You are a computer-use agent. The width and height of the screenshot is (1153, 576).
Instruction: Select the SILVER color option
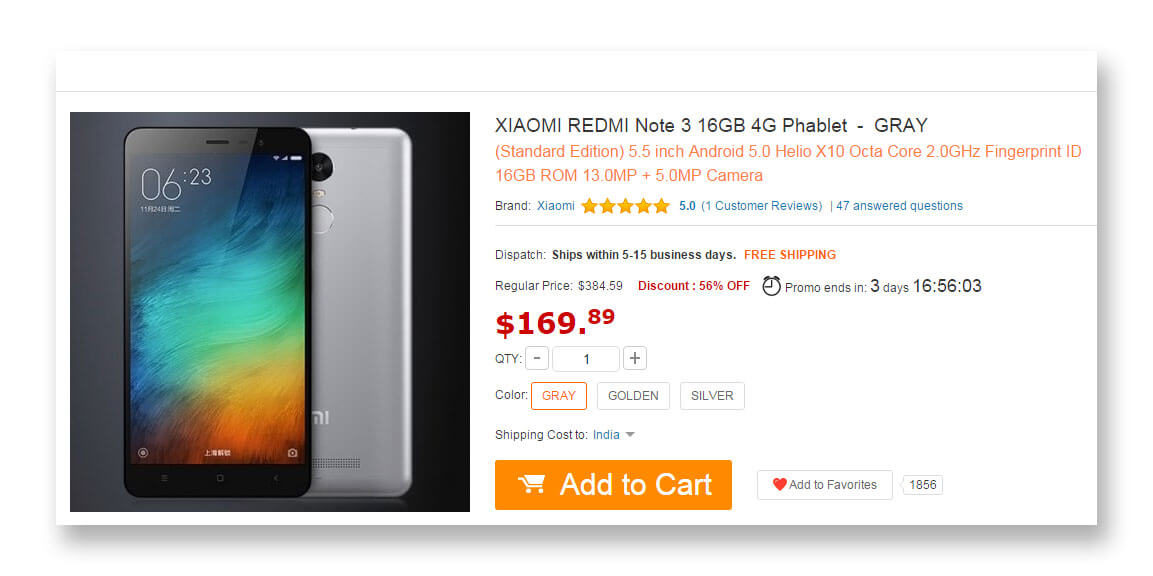coord(712,396)
